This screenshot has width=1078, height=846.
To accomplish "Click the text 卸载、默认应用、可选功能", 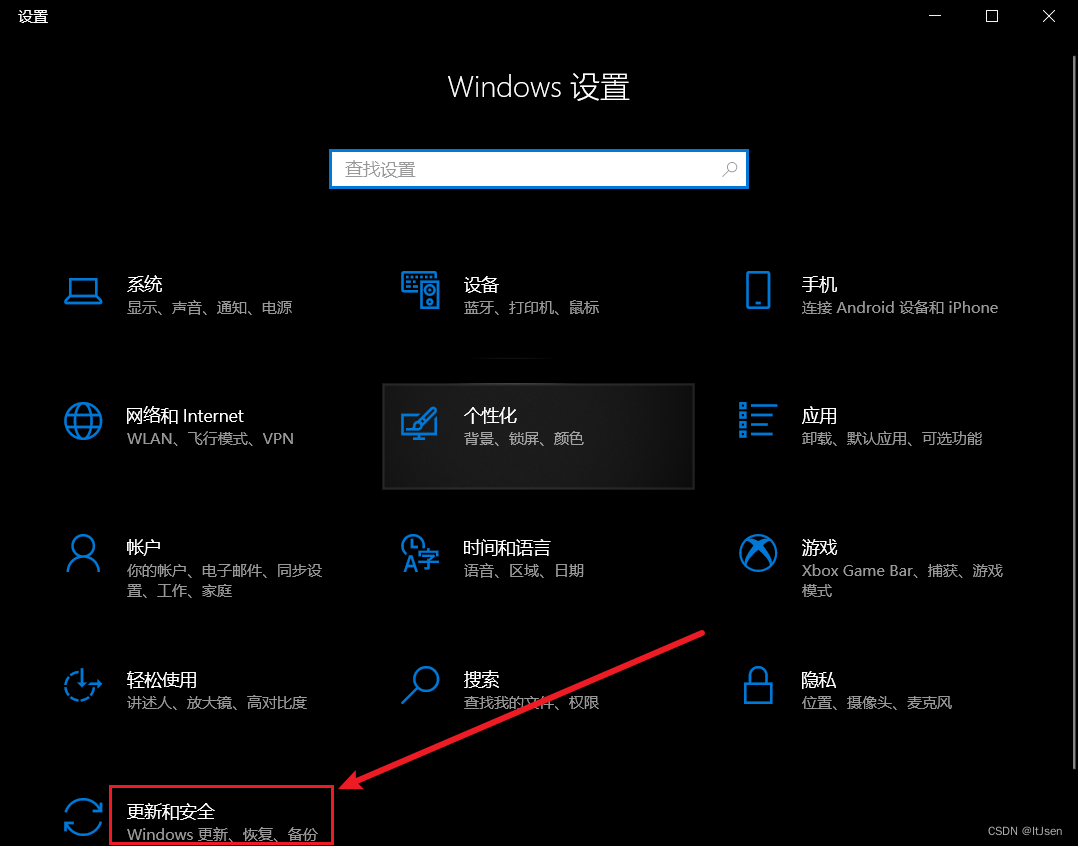I will (x=892, y=438).
